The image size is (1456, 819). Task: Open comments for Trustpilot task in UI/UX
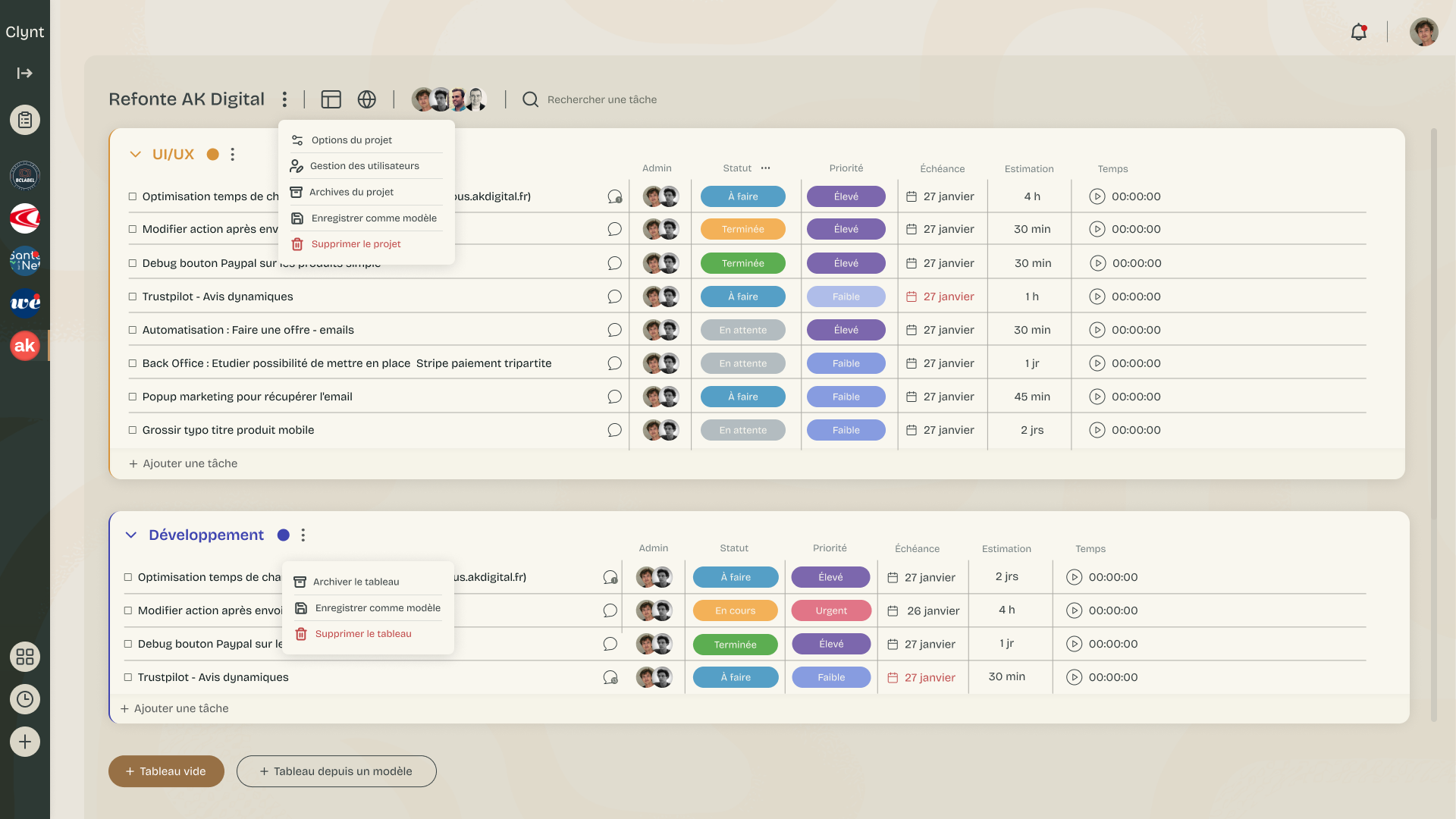click(x=614, y=297)
